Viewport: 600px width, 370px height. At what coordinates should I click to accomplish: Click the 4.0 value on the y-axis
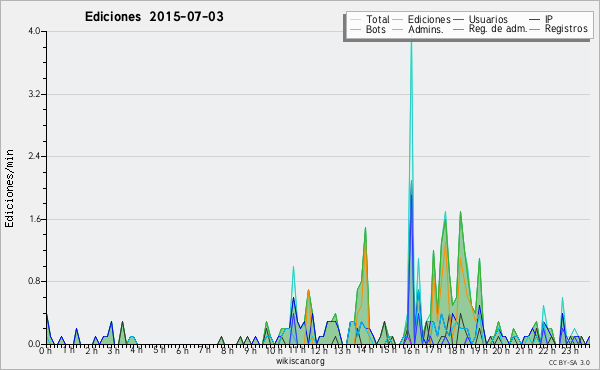click(34, 31)
